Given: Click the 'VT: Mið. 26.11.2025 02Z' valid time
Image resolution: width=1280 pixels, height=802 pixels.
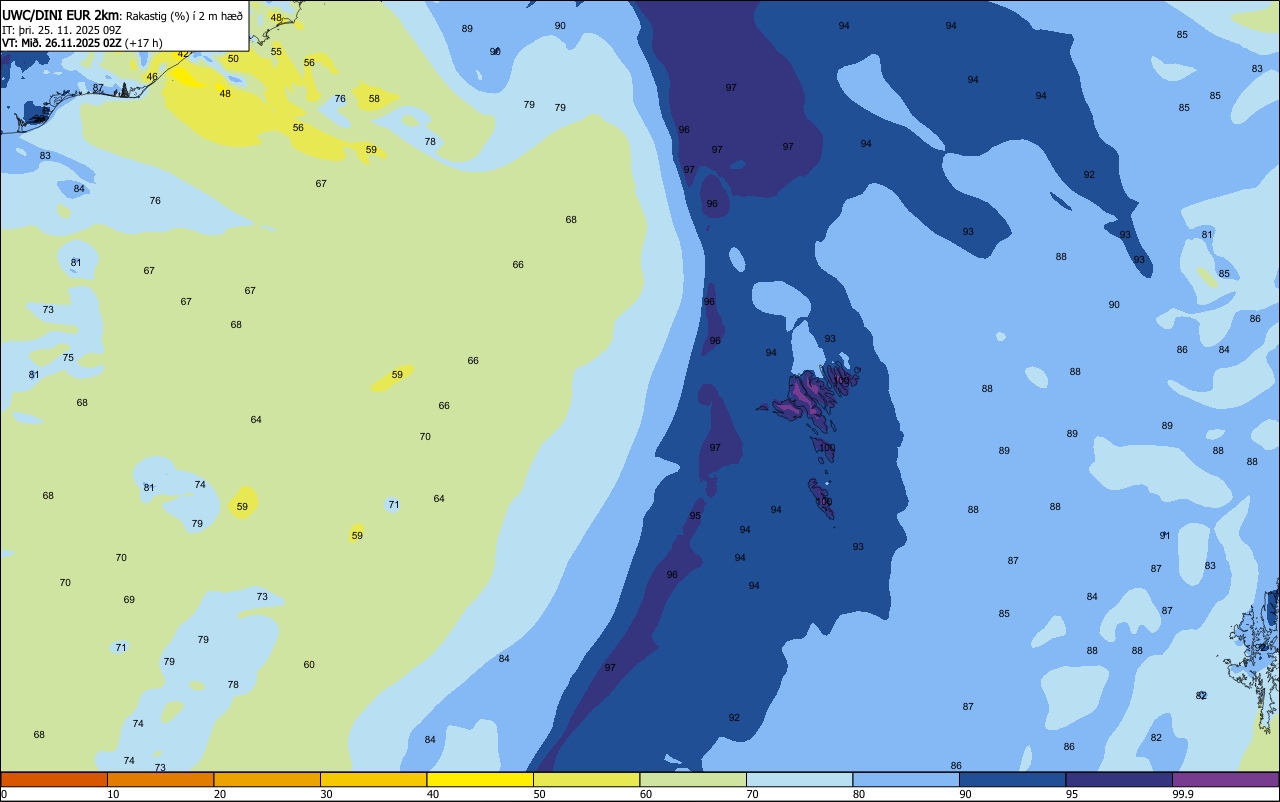Looking at the screenshot, I should coord(62,43).
